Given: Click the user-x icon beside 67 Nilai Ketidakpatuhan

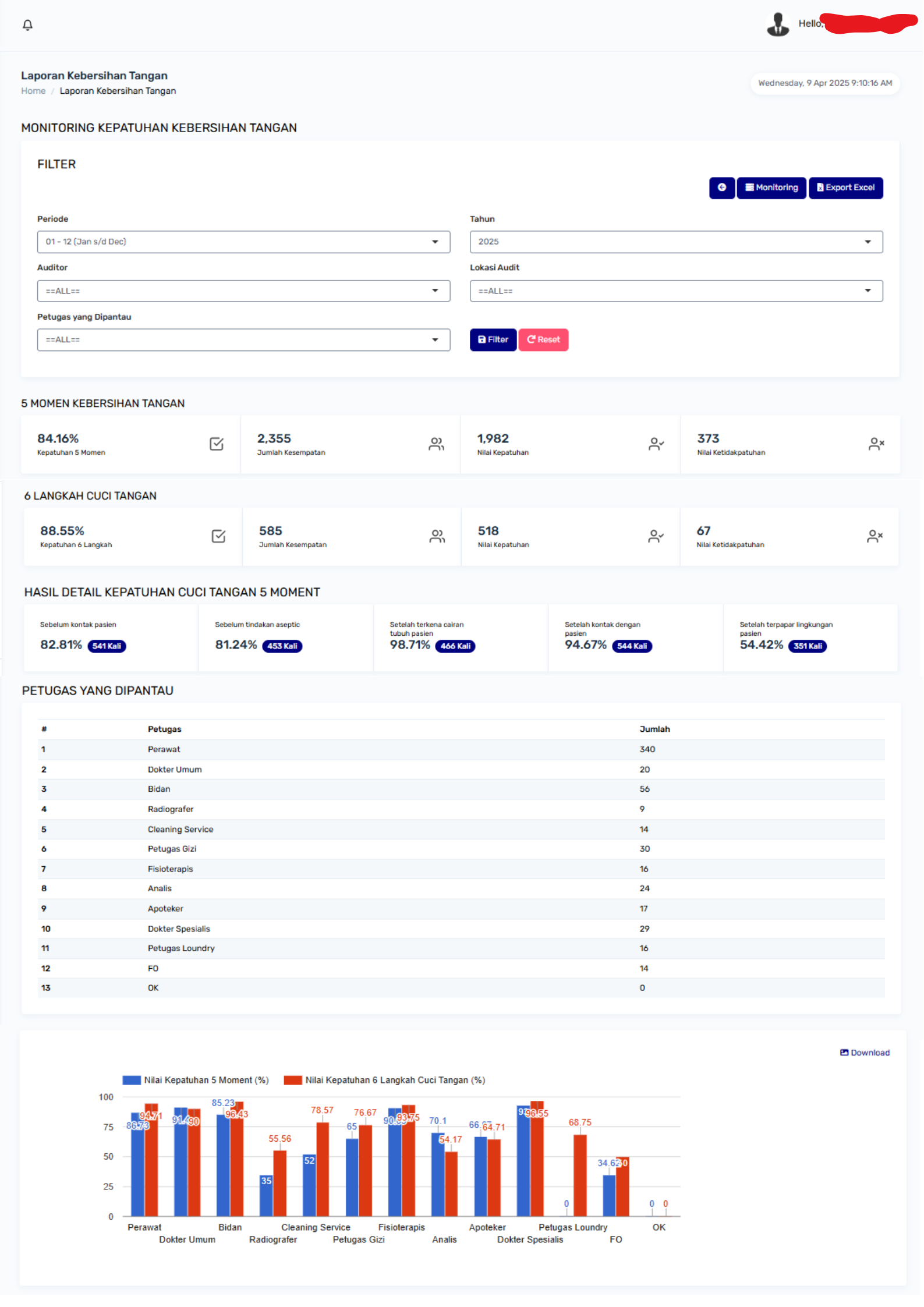Looking at the screenshot, I should tap(875, 536).
